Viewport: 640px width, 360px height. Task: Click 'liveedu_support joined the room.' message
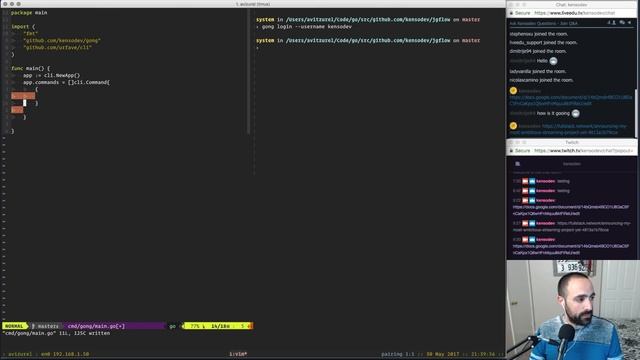point(543,42)
